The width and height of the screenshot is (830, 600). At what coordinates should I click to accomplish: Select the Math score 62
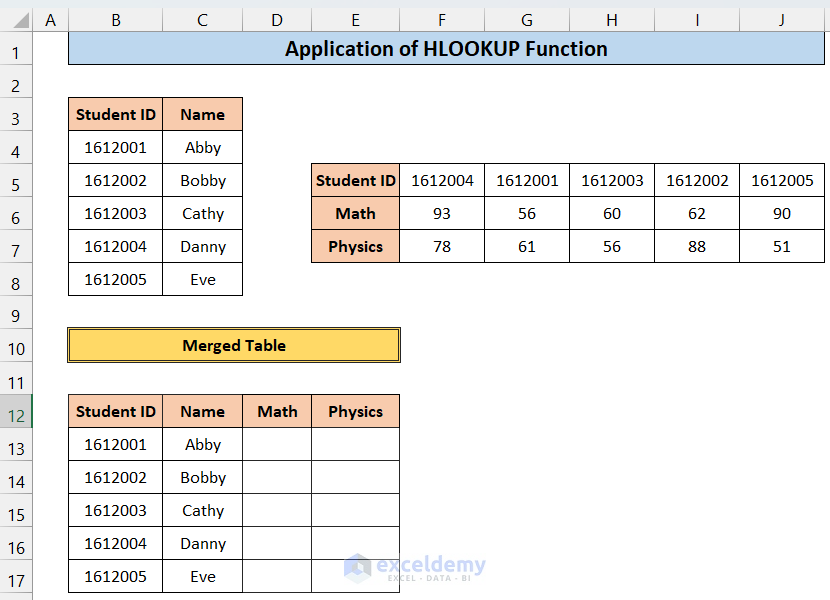(697, 213)
